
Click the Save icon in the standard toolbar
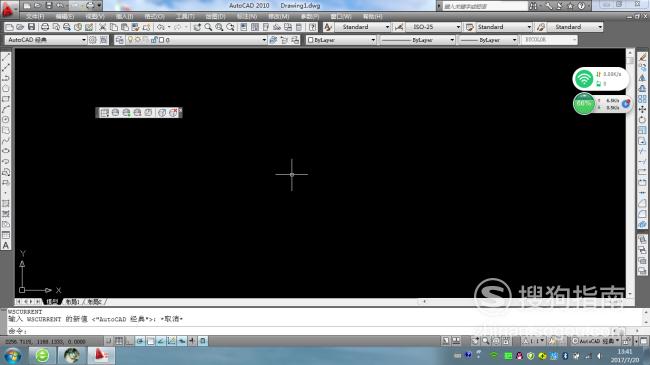click(32, 27)
